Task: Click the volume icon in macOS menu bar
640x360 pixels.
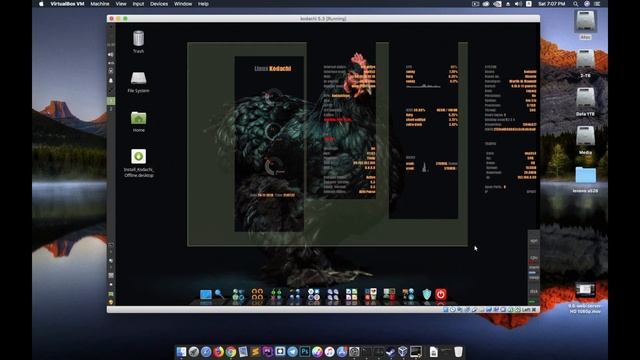Action: [x=518, y=4]
